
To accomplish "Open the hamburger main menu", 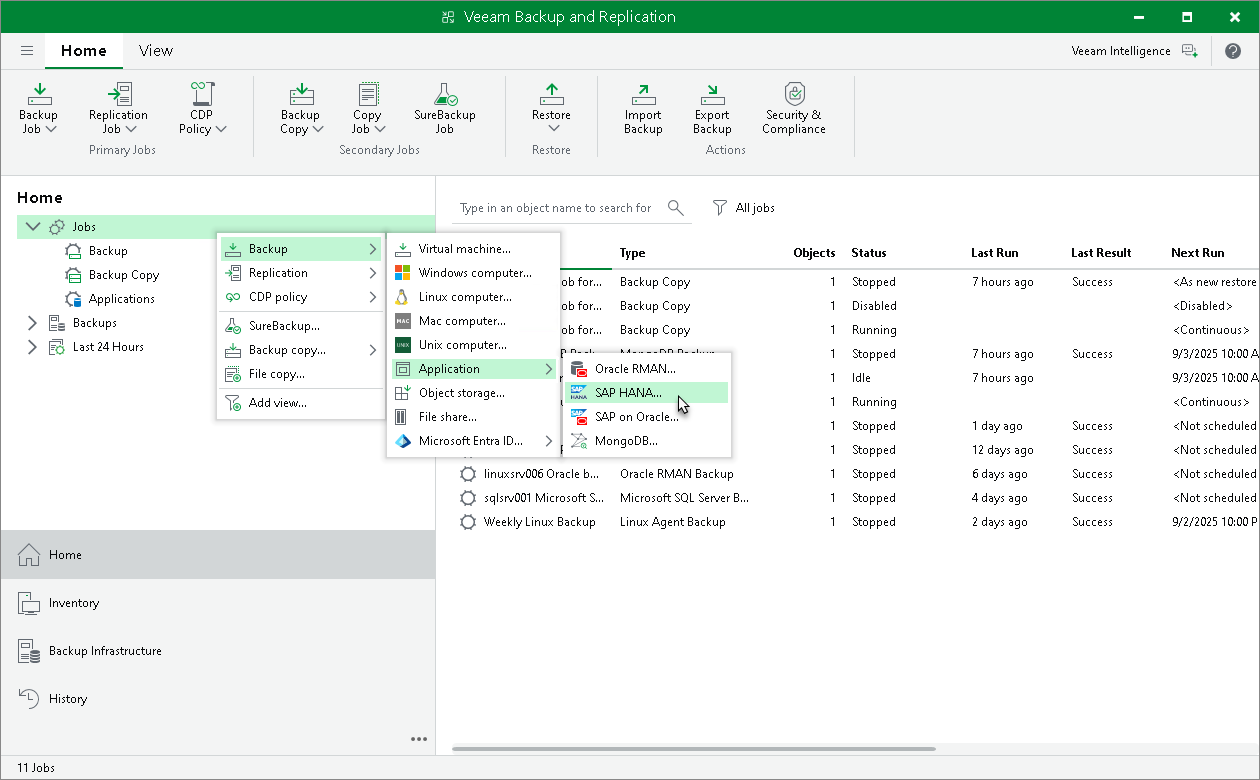I will [27, 51].
